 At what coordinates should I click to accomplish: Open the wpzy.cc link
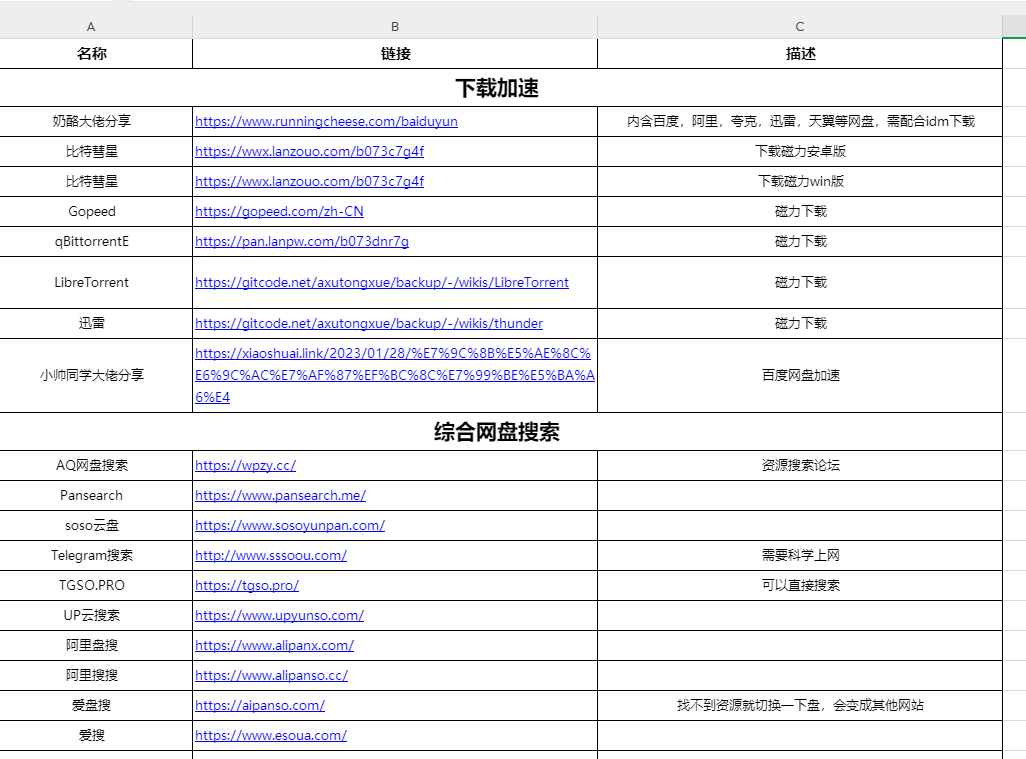tap(245, 465)
